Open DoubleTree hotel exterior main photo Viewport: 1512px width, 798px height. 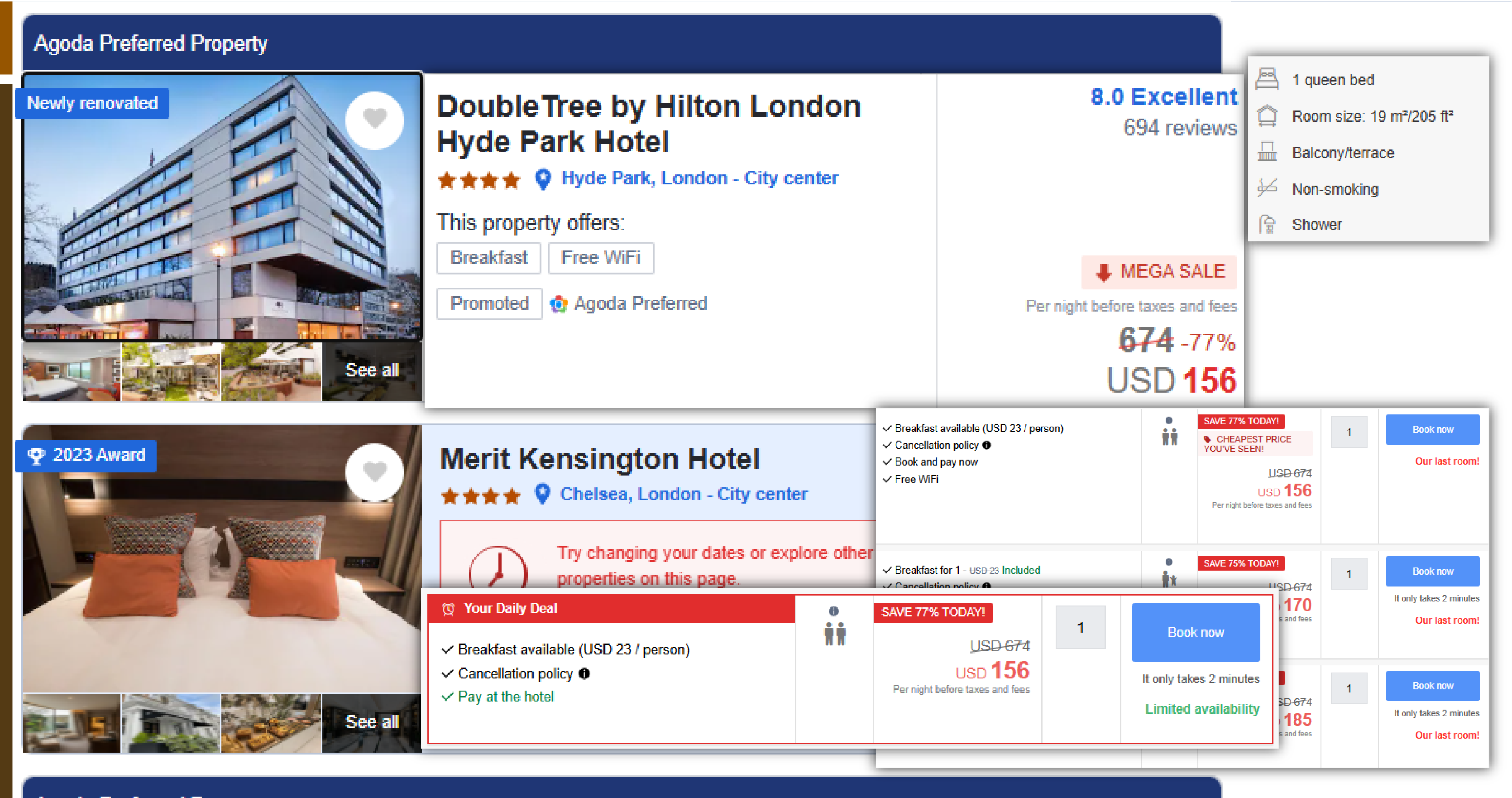222,207
